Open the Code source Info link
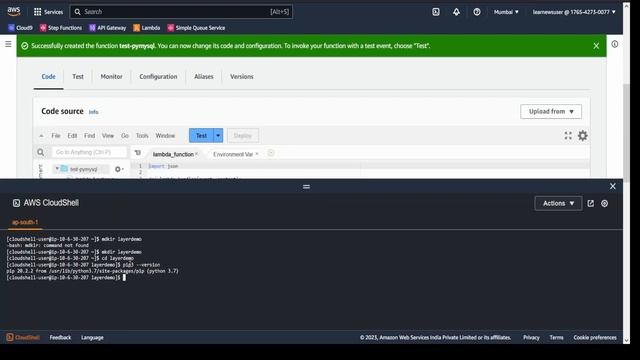Viewport: 640px width, 360px height. [93, 112]
